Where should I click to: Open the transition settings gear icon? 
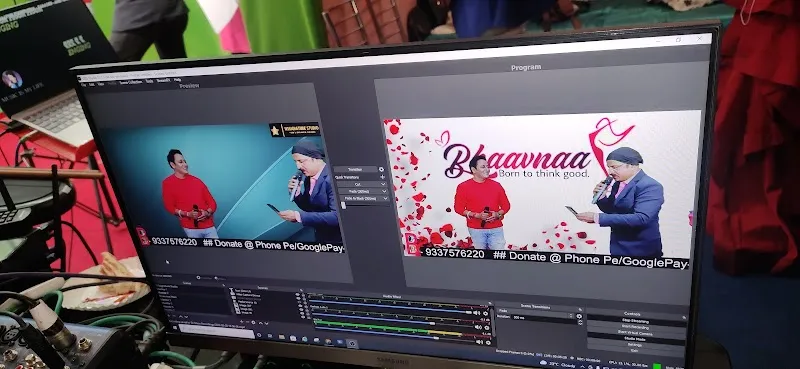(x=382, y=169)
